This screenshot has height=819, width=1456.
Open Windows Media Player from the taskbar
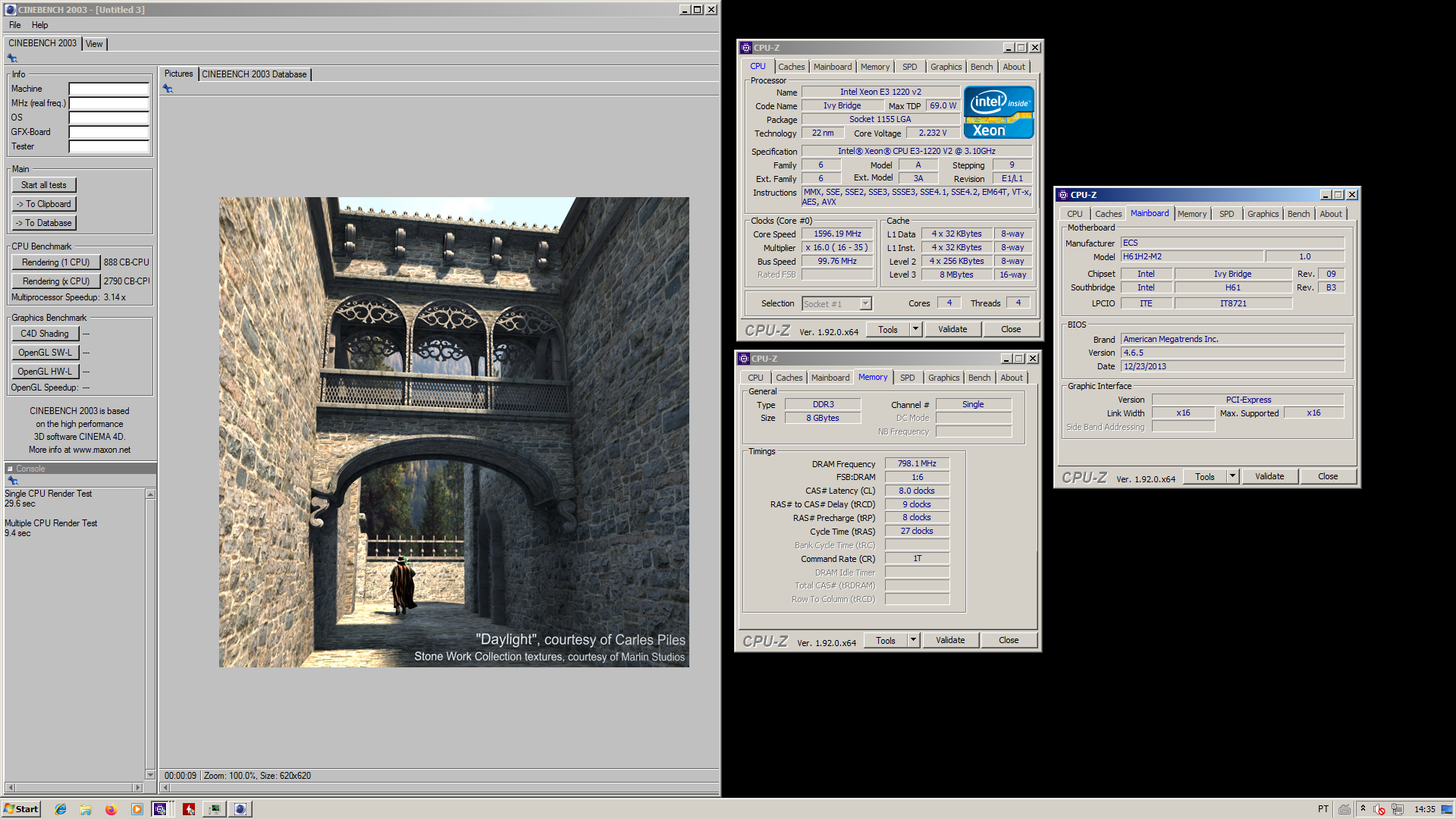[136, 809]
